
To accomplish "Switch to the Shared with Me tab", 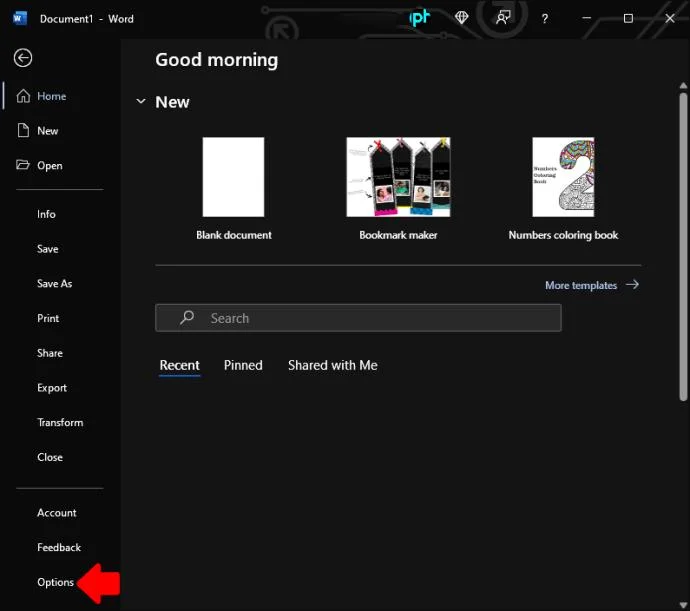I will (x=333, y=365).
